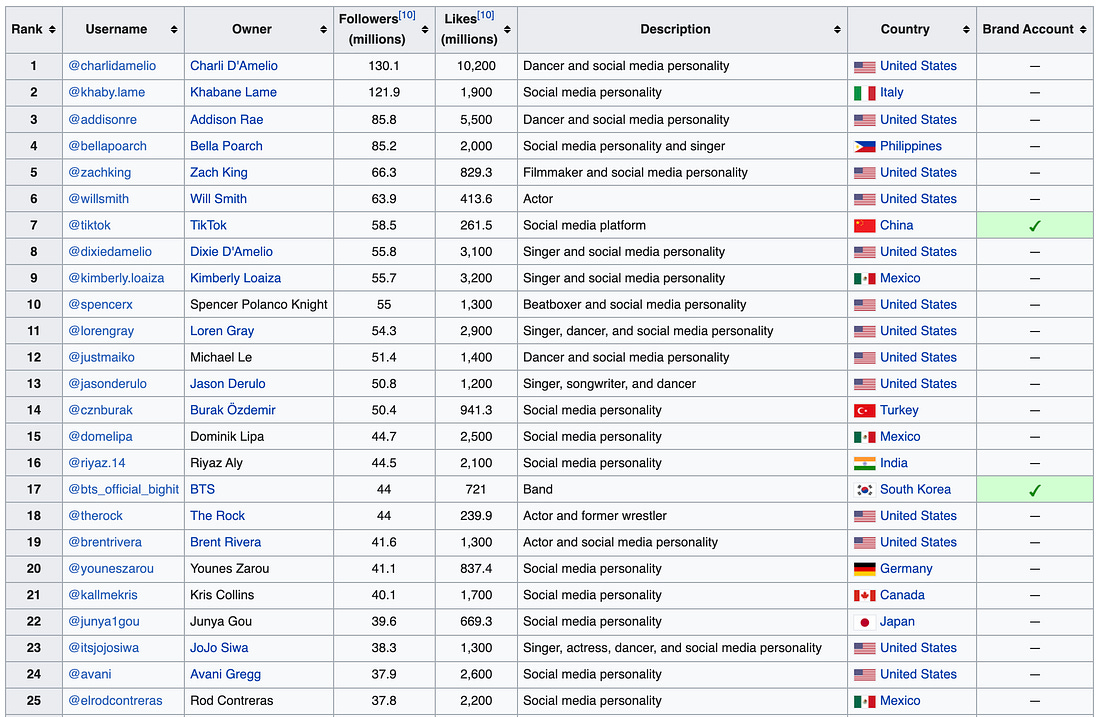Viewport: 1100px width, 717px height.
Task: Open the @khaby.lame username link
Action: click(x=107, y=93)
